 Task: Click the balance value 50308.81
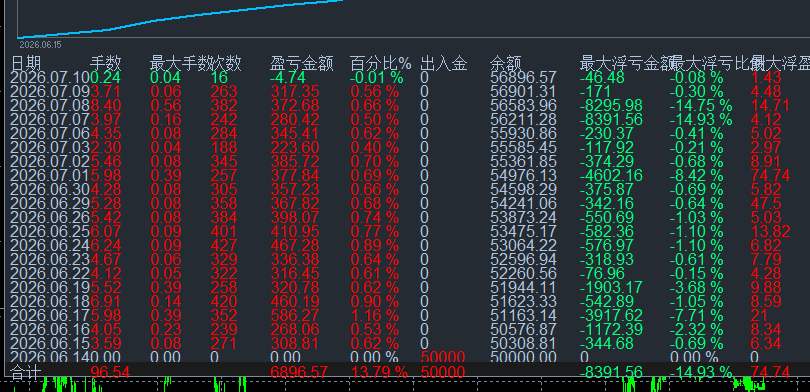[x=523, y=343]
